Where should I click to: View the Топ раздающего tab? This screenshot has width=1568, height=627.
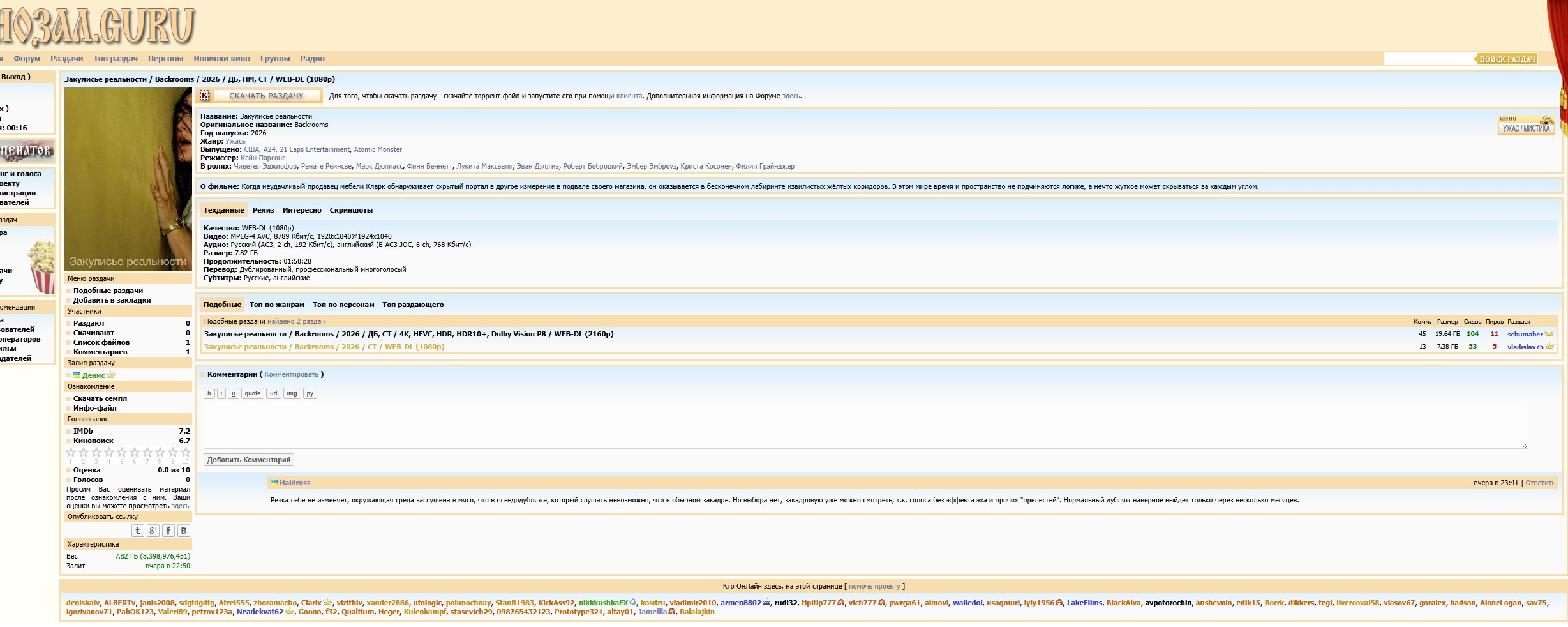click(x=413, y=305)
